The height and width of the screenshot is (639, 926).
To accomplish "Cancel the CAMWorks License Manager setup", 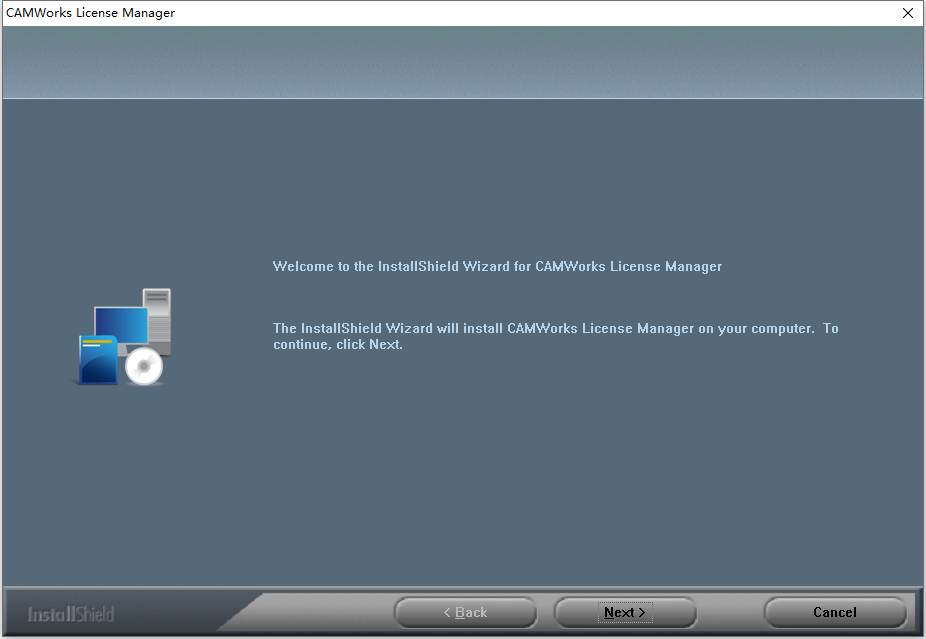I will tap(834, 612).
